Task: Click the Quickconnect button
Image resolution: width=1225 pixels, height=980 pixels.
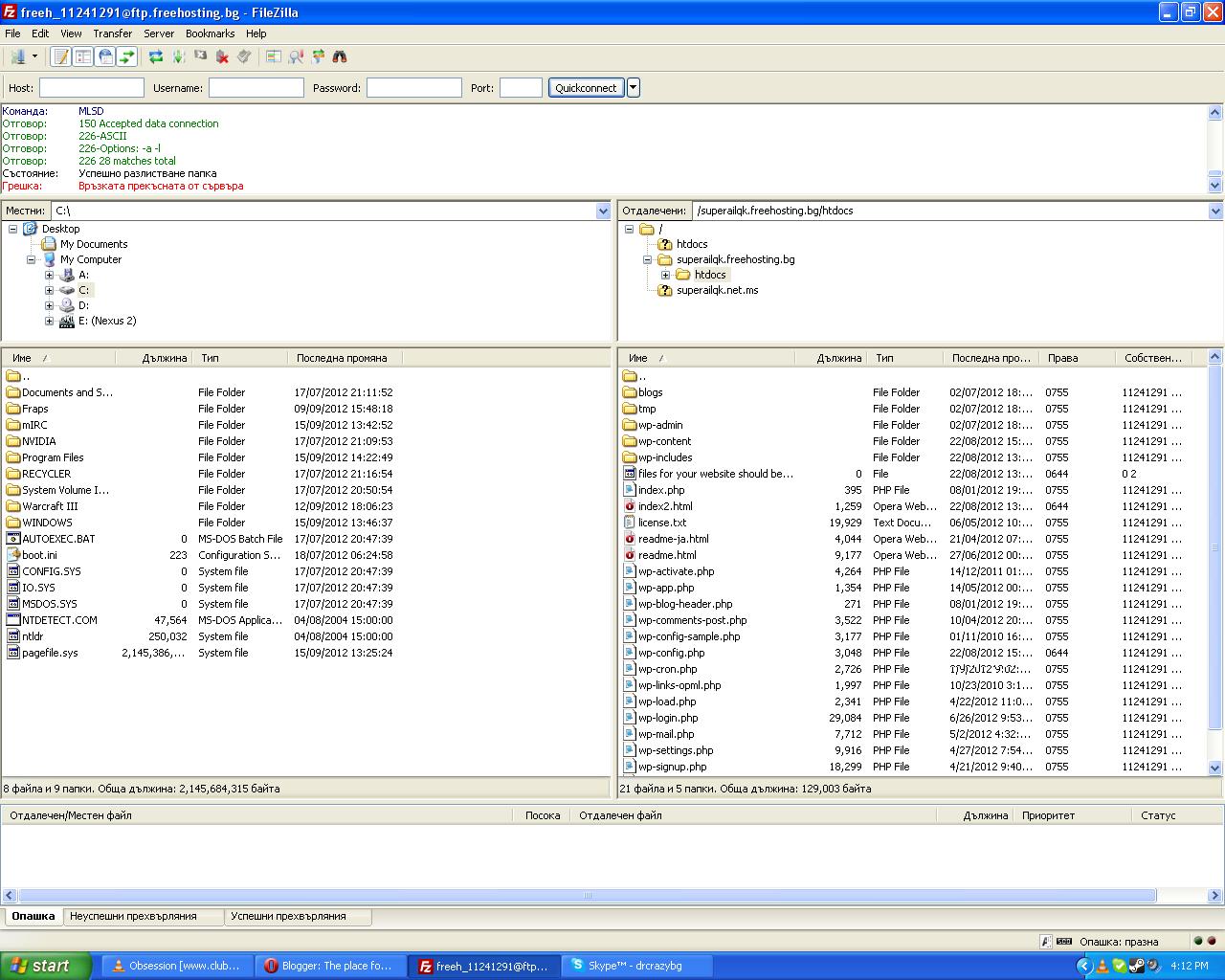Action: tap(586, 88)
